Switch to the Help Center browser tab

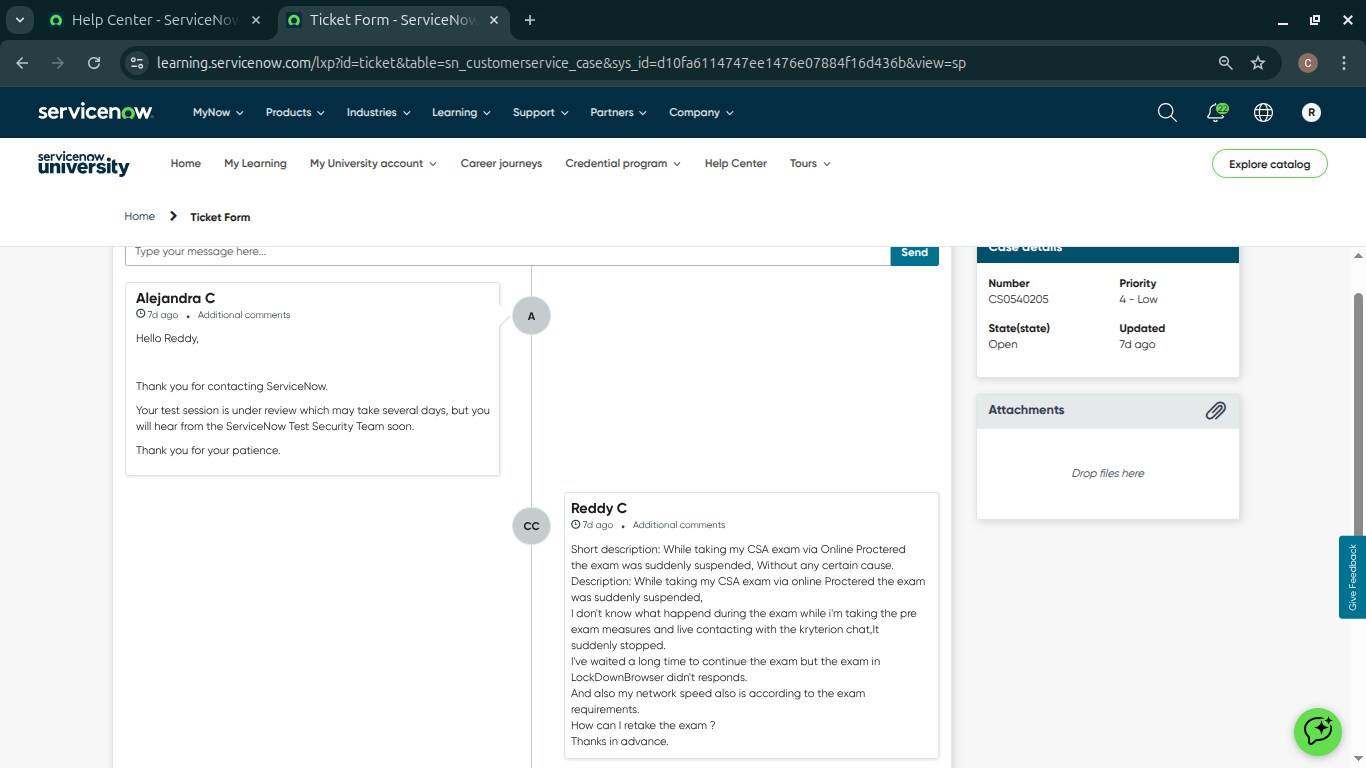[x=154, y=20]
